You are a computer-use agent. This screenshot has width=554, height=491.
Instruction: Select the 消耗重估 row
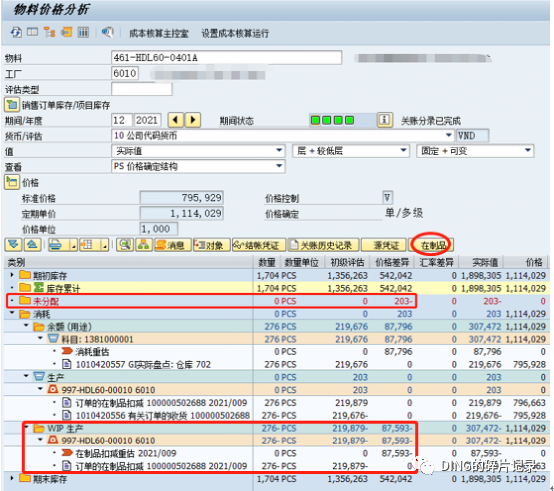click(x=277, y=351)
